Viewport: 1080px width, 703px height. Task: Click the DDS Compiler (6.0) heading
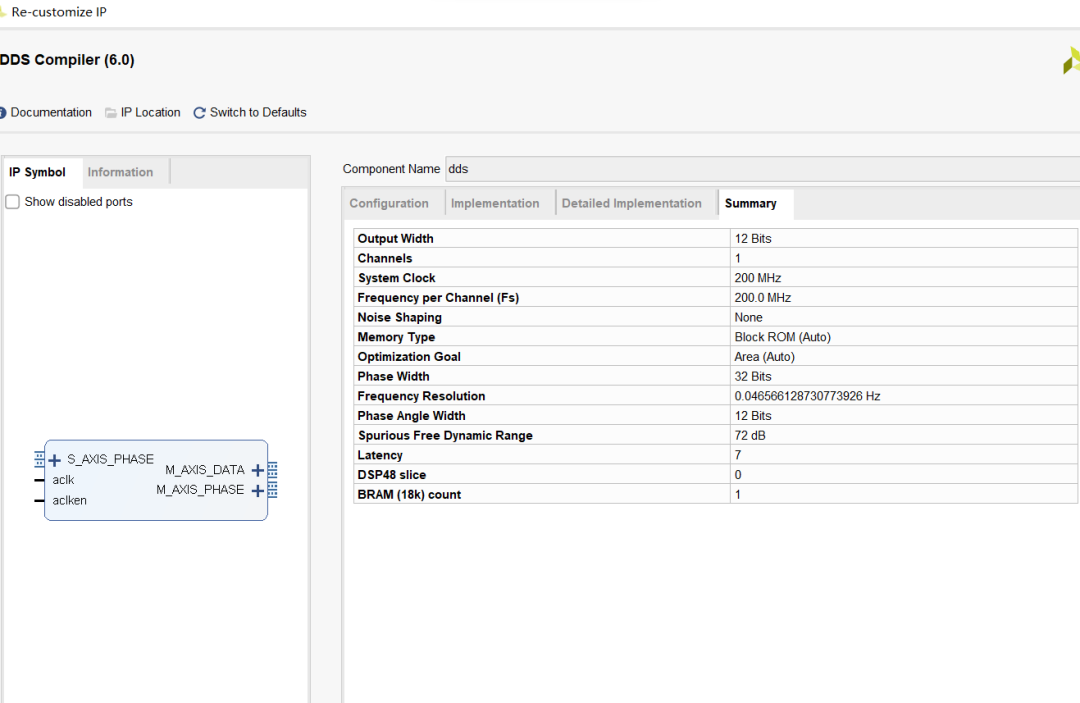click(67, 60)
